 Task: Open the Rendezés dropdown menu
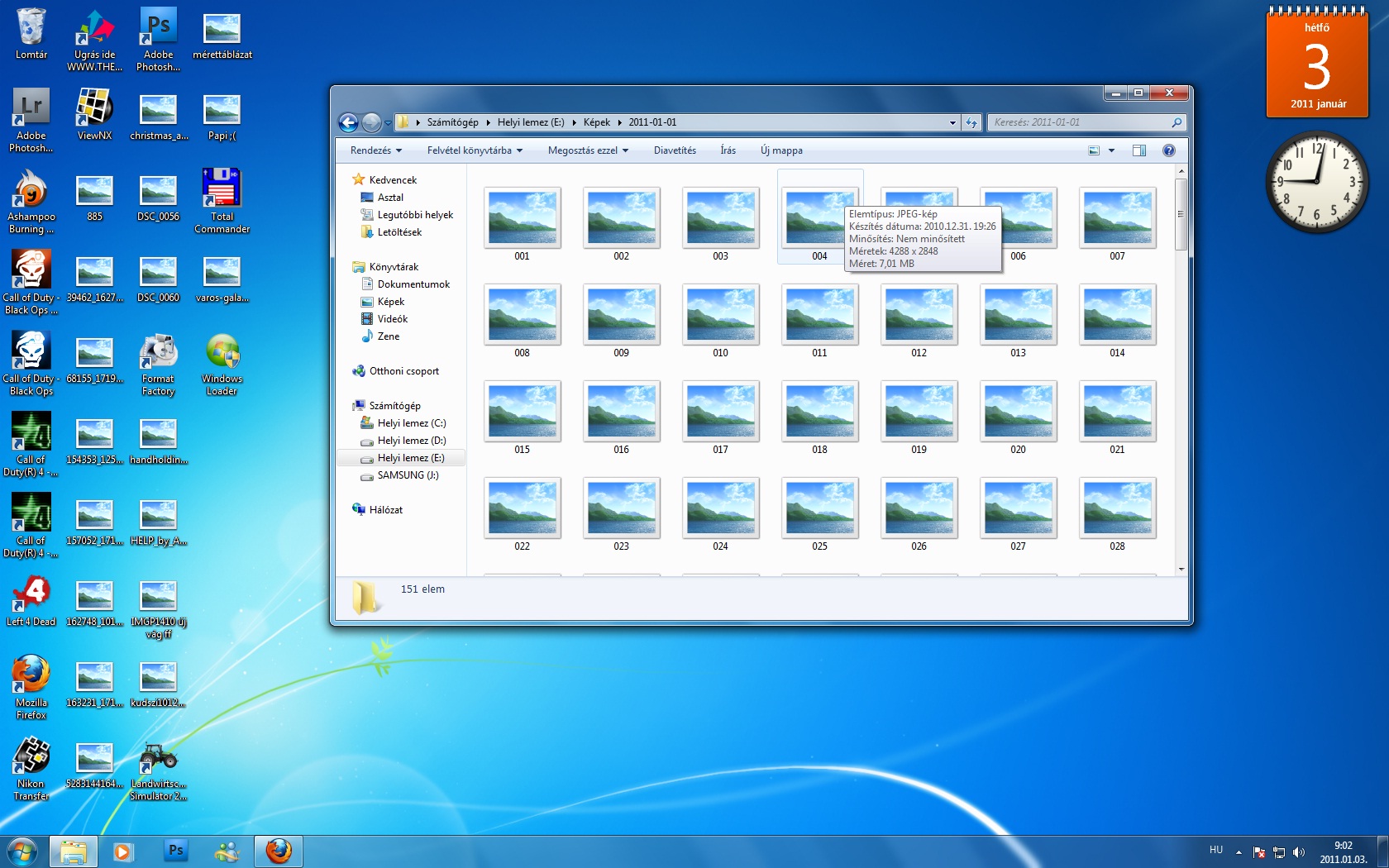pos(375,150)
